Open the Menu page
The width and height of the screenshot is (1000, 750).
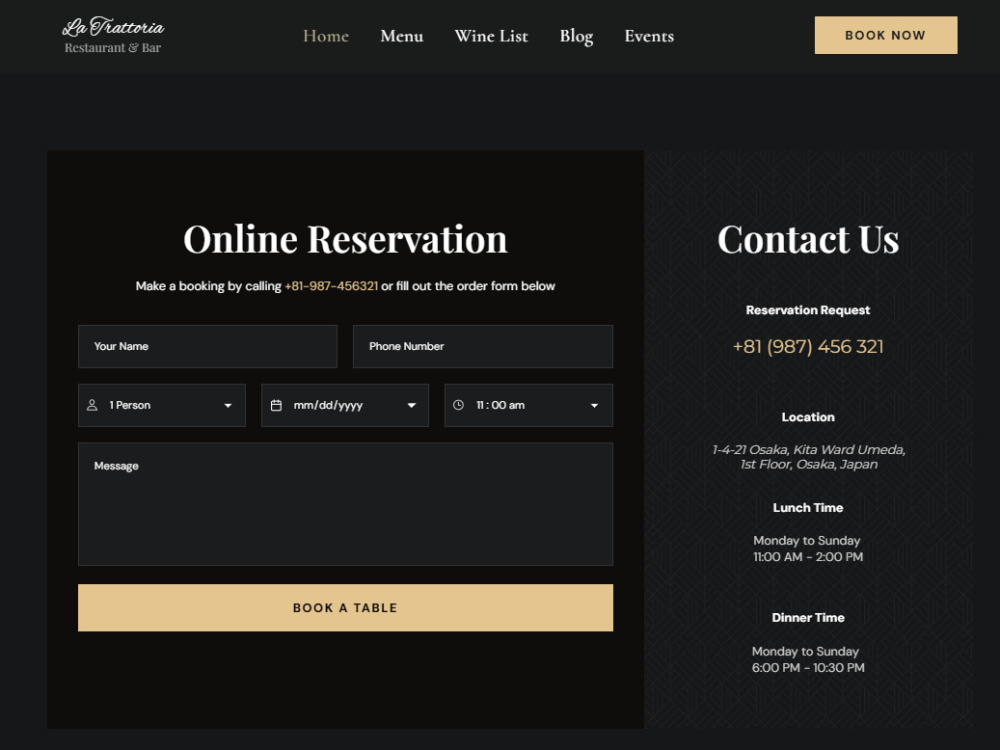[x=402, y=36]
